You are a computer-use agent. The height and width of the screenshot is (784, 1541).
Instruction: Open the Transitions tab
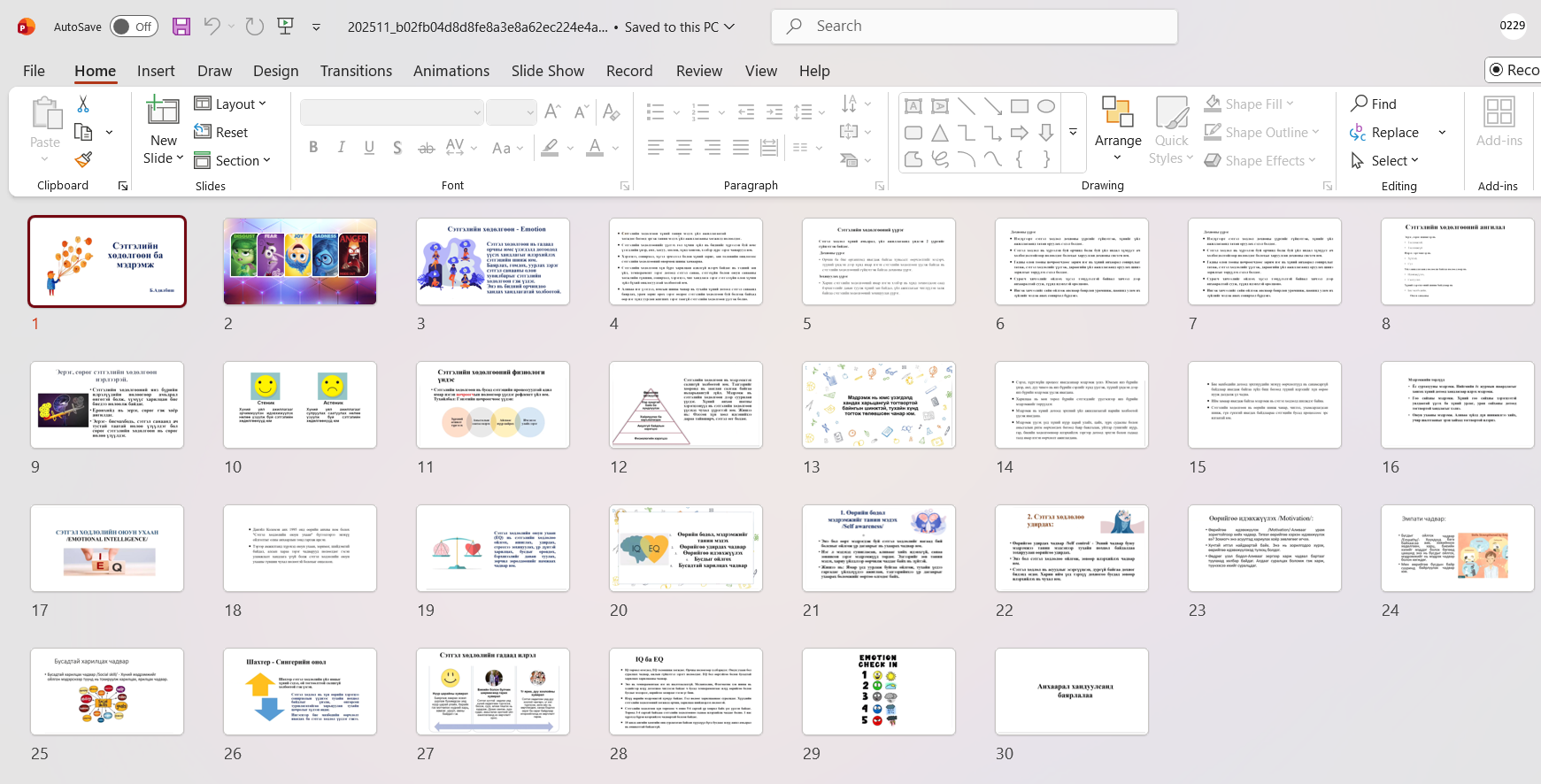click(x=356, y=71)
